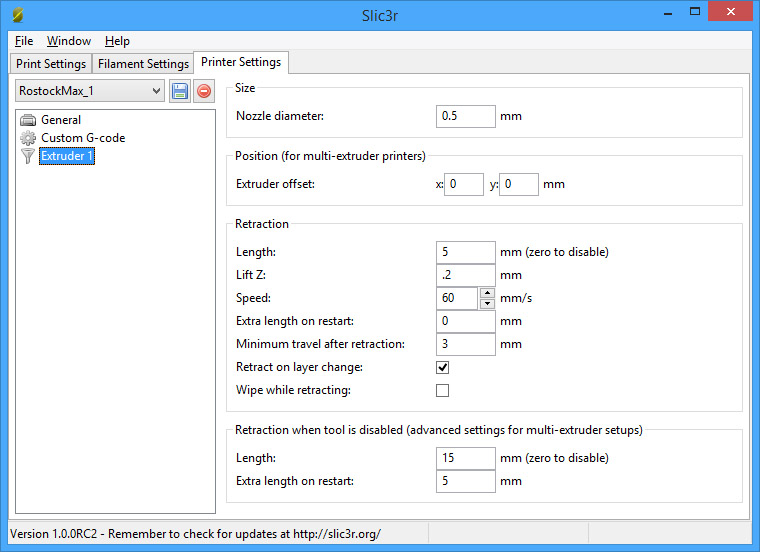760x552 pixels.
Task: Click the Extruder offset x field
Action: point(464,184)
